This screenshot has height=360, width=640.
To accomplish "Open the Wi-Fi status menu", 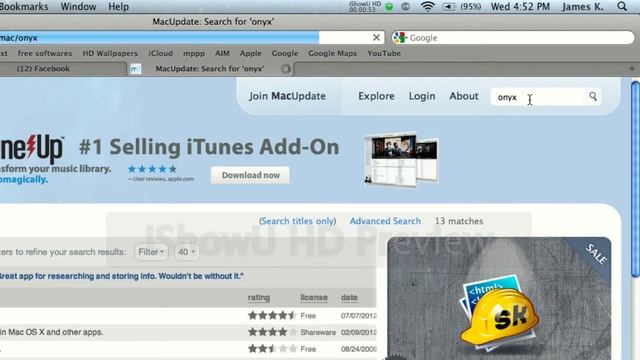I will (427, 7).
